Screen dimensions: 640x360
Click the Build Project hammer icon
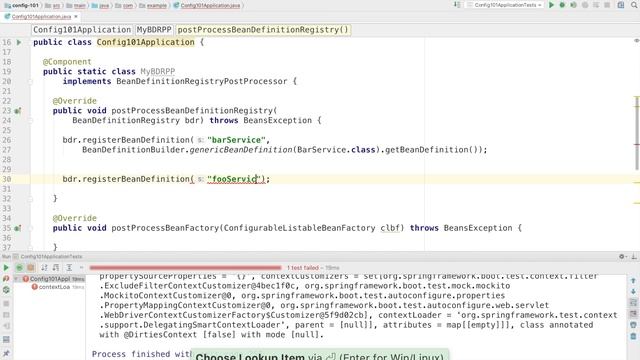coord(457,5)
